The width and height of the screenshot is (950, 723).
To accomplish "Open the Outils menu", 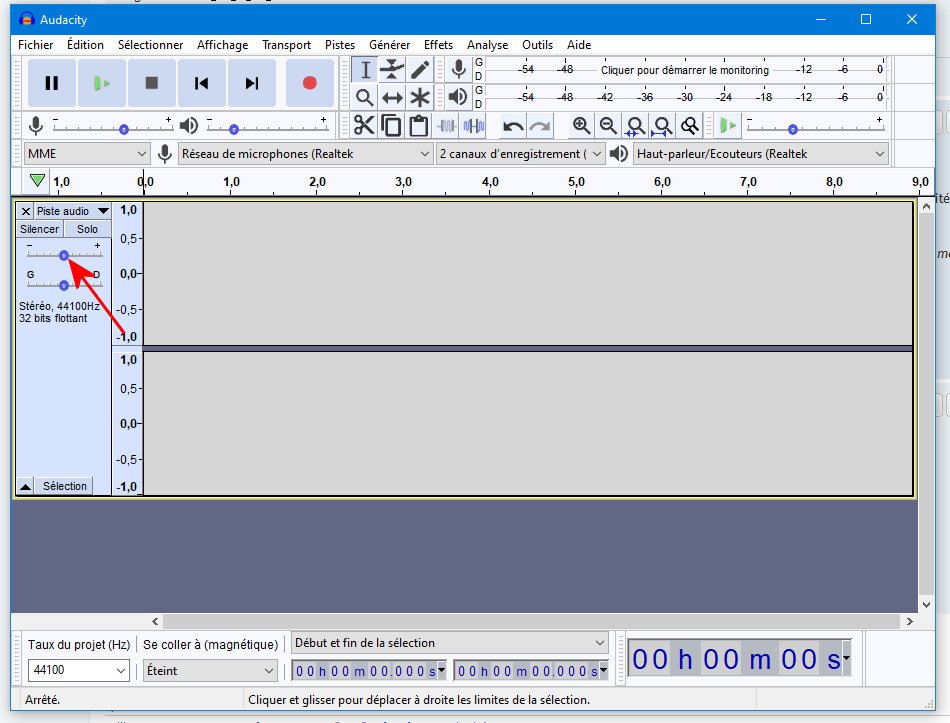I will (x=537, y=45).
